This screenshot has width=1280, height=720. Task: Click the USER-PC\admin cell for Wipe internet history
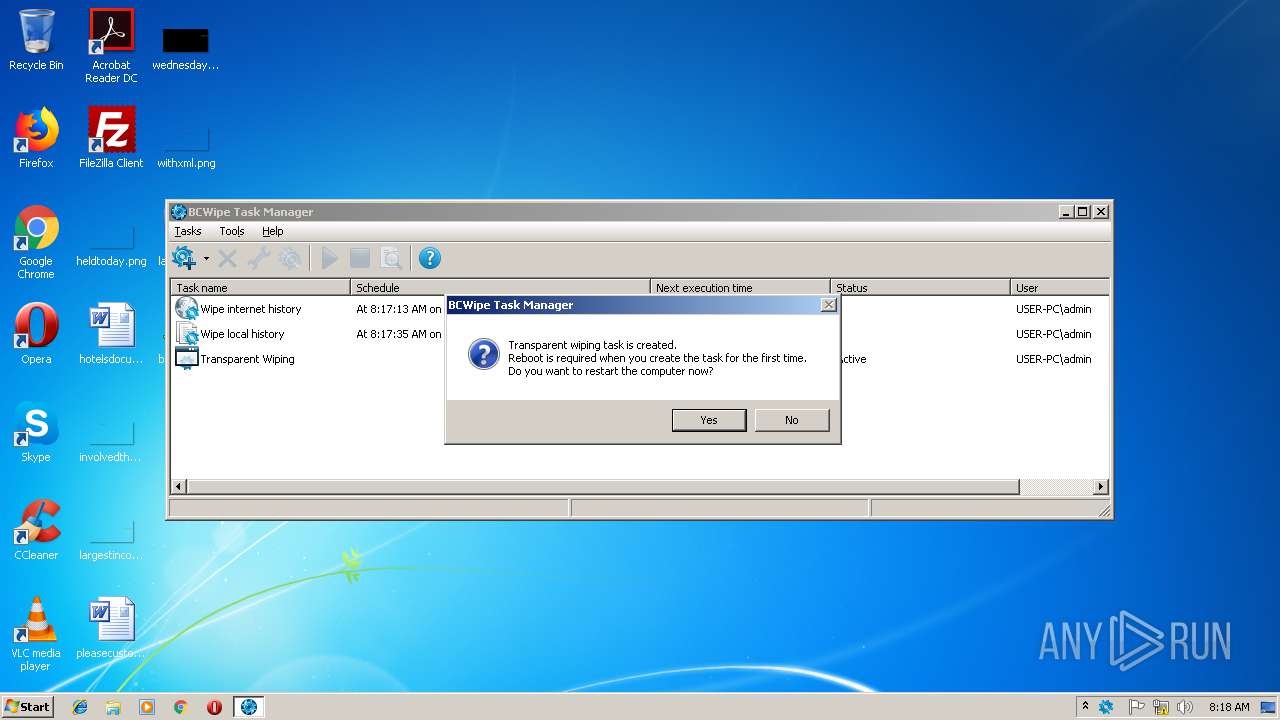[x=1054, y=309]
